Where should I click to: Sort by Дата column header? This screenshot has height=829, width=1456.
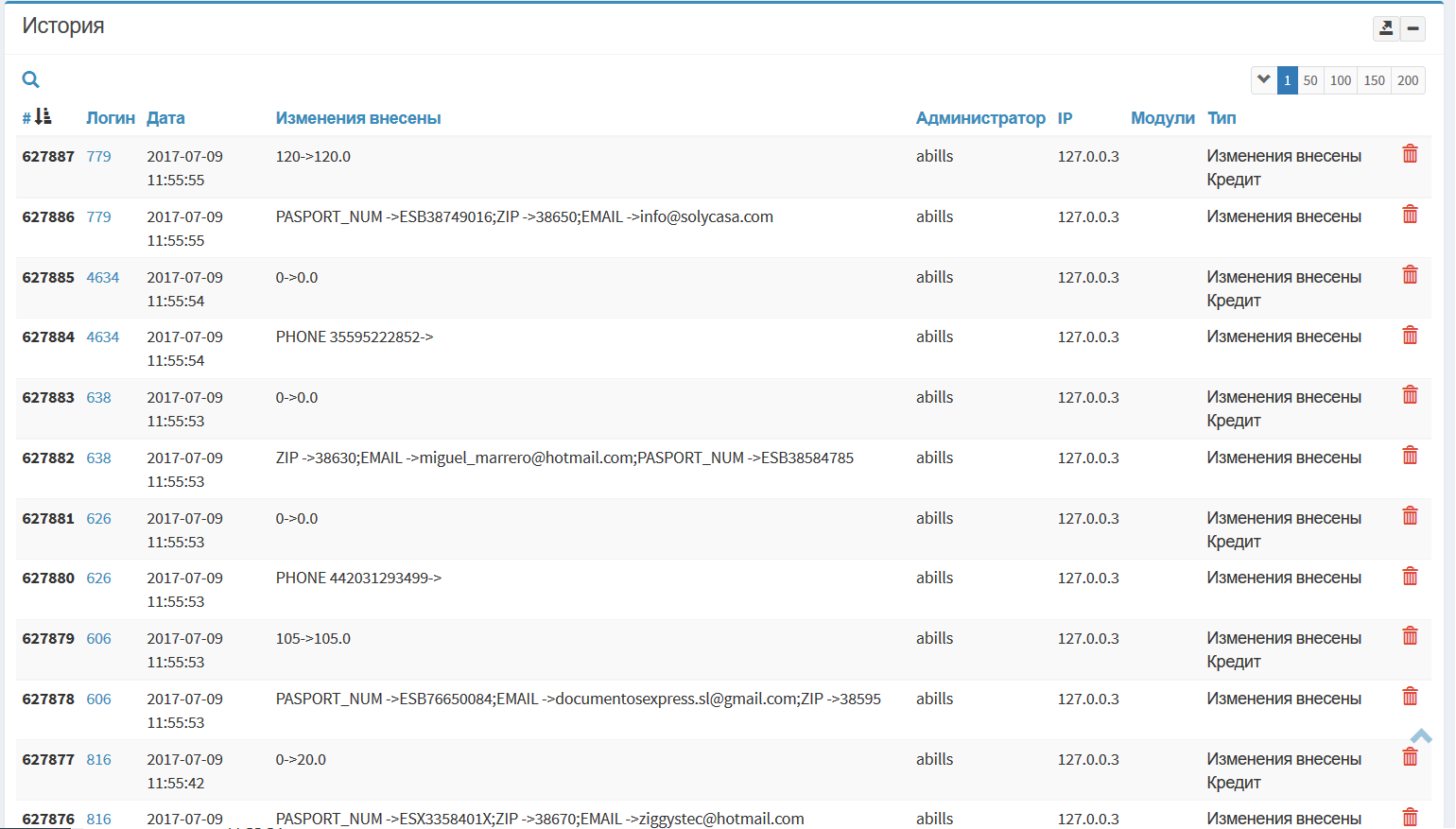[165, 118]
